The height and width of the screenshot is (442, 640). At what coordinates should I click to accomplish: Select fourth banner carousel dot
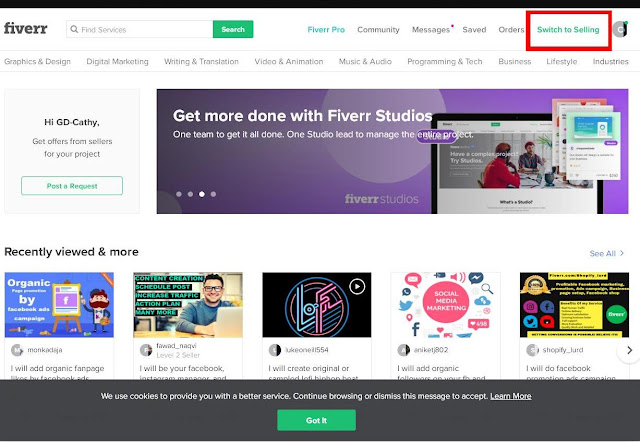(x=213, y=194)
